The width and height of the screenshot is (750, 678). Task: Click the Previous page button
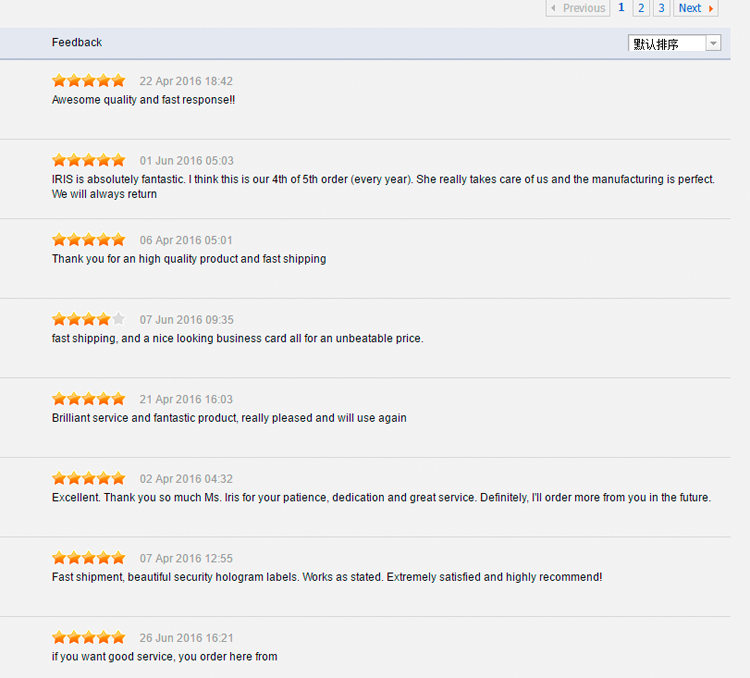pos(578,8)
